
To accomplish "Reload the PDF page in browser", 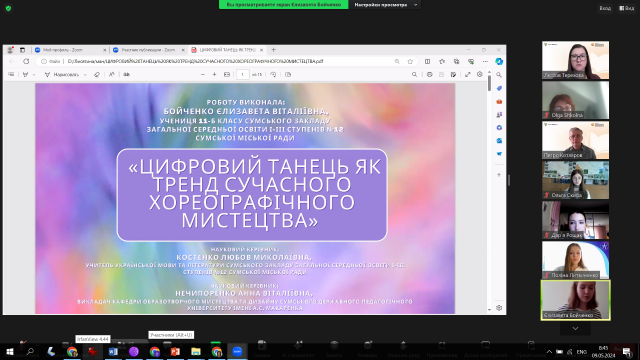I will point(26,61).
